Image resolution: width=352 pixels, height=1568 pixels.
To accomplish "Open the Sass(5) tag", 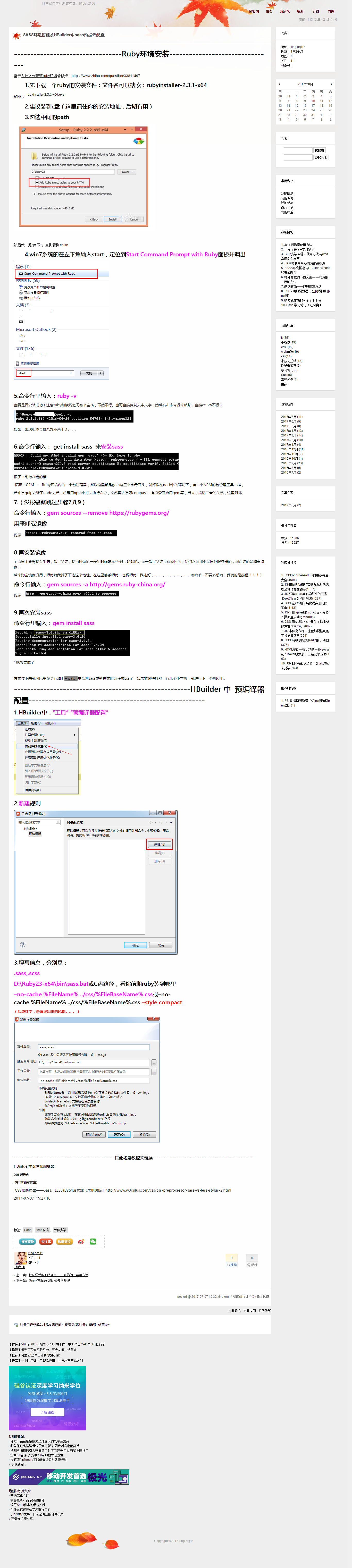I will coord(286,375).
